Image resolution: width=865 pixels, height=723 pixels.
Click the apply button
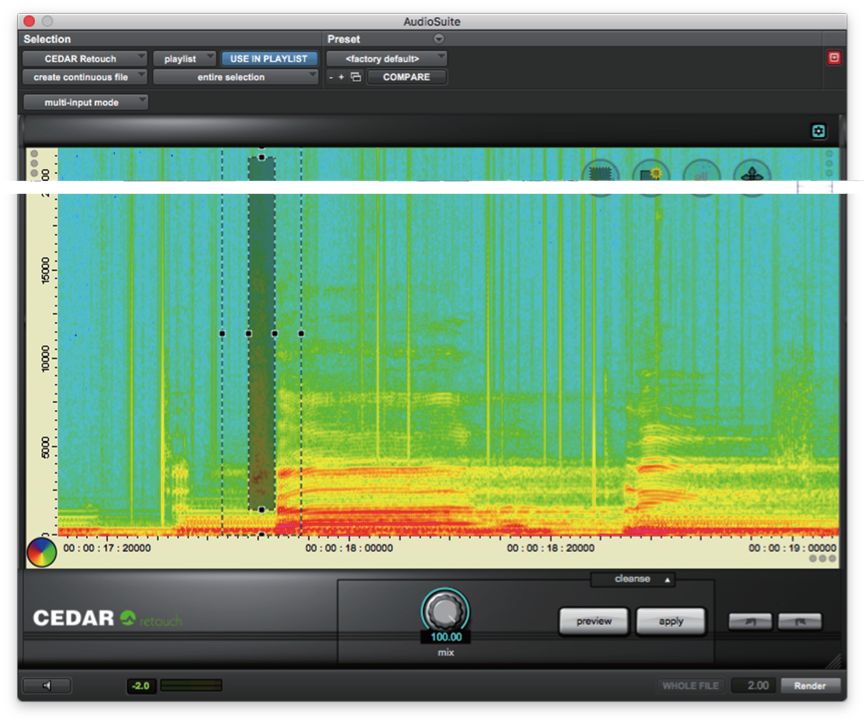click(671, 622)
